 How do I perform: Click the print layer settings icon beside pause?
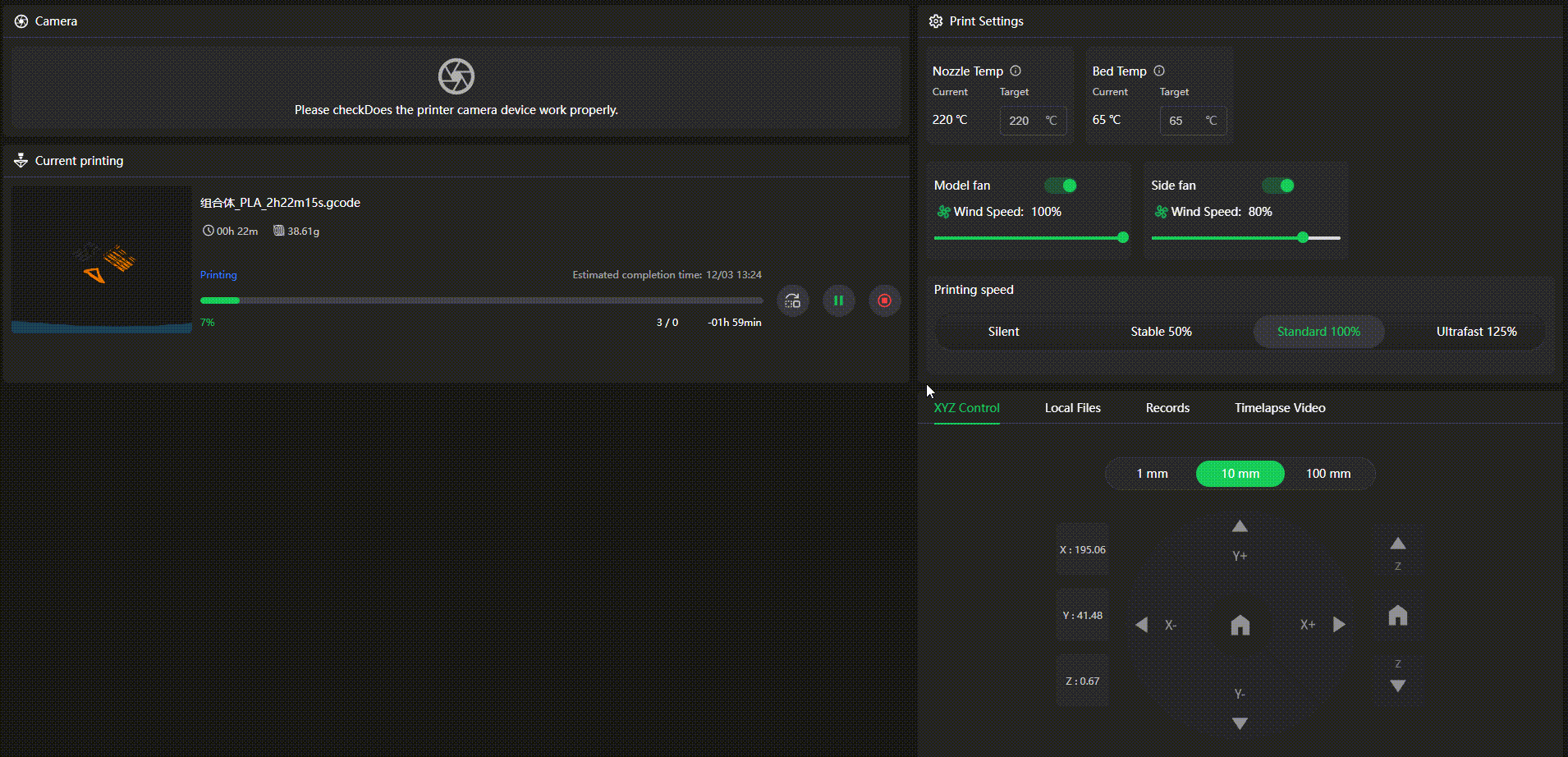[792, 301]
